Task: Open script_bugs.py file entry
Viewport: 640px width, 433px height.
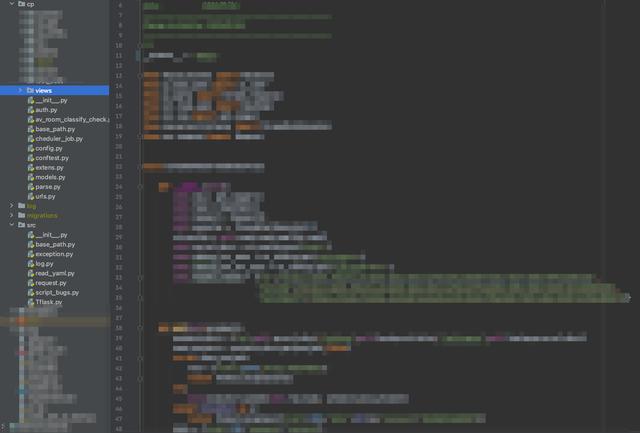Action: click(x=57, y=293)
